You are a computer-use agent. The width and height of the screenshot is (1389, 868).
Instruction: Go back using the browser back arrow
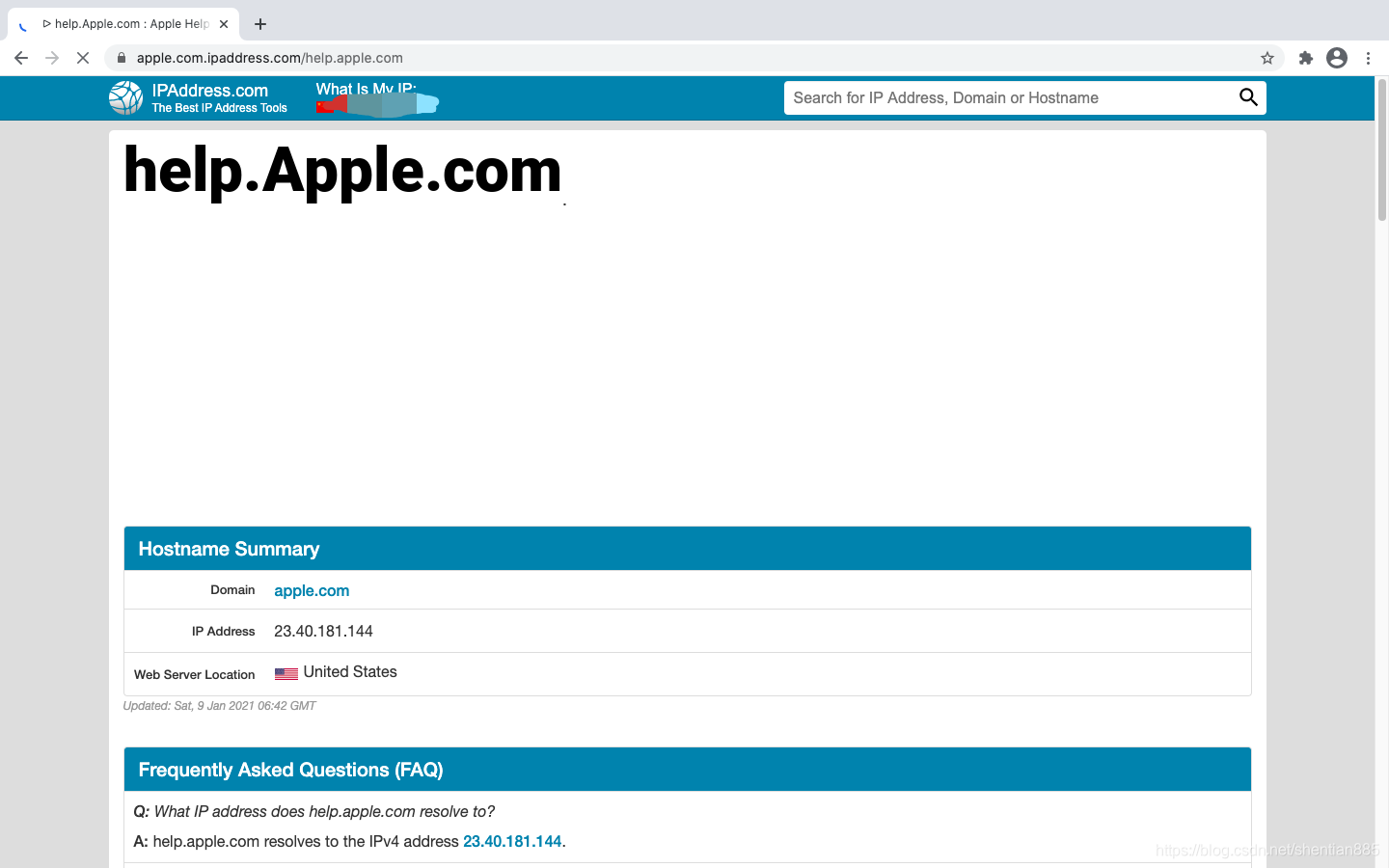[21, 58]
